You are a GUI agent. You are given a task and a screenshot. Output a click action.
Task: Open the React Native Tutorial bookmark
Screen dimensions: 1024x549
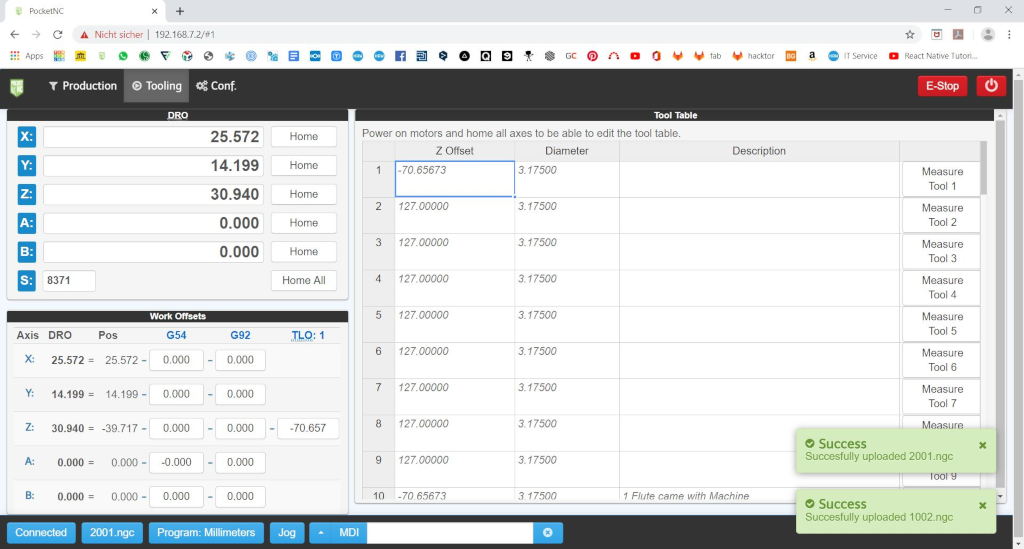(933, 56)
